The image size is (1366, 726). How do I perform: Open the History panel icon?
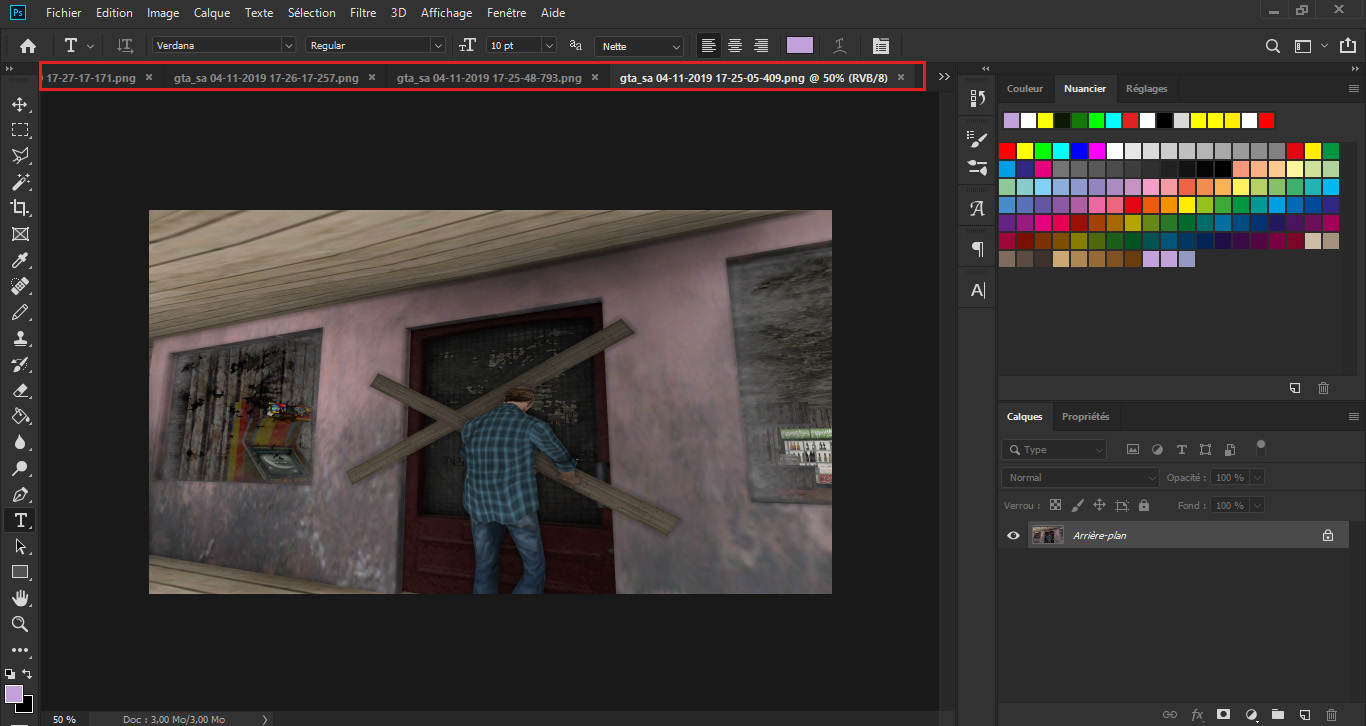pos(977,98)
